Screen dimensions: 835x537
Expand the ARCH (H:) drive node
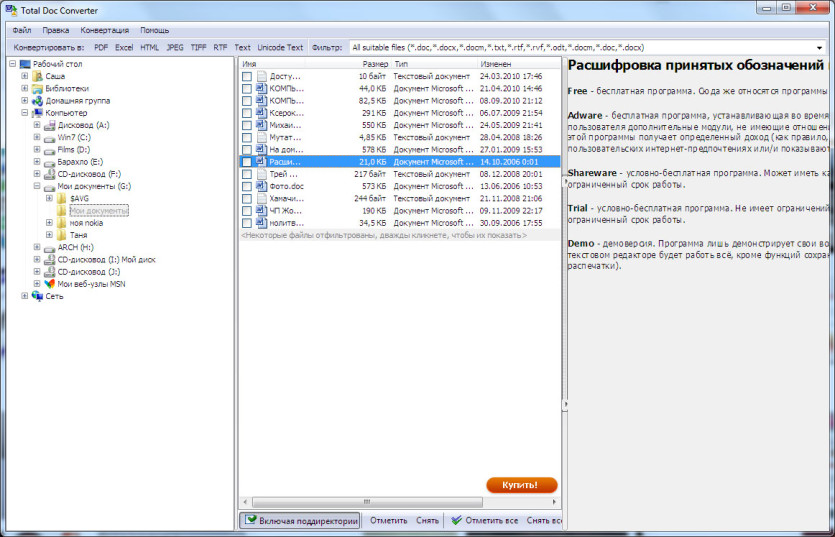pos(37,247)
